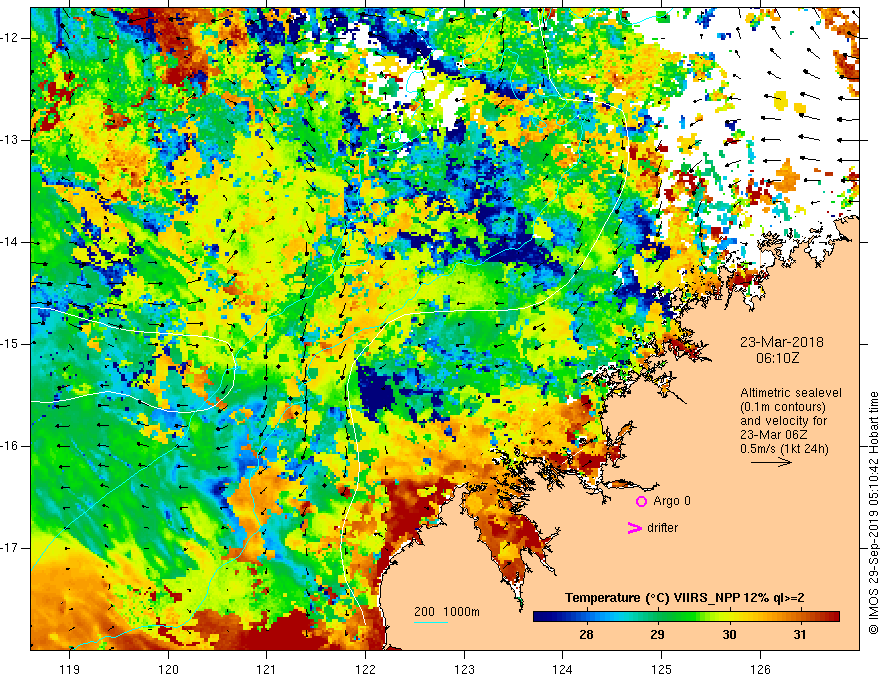Viewport: 880px width, 680px height.
Task: Click the magenta Argo 0 circle marker
Action: (x=641, y=501)
